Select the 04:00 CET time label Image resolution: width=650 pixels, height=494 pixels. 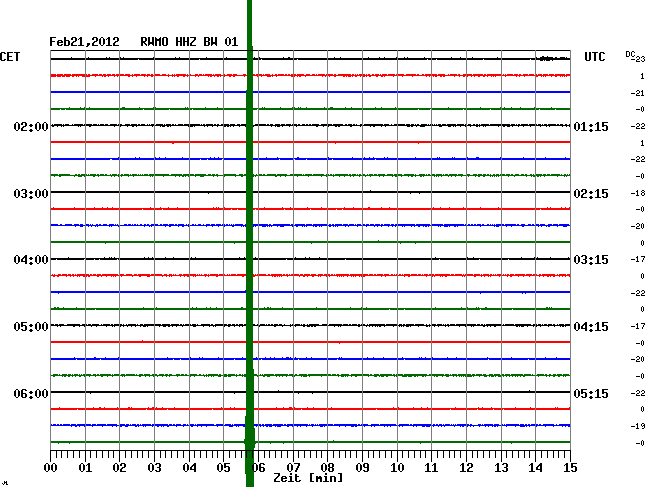(x=31, y=260)
